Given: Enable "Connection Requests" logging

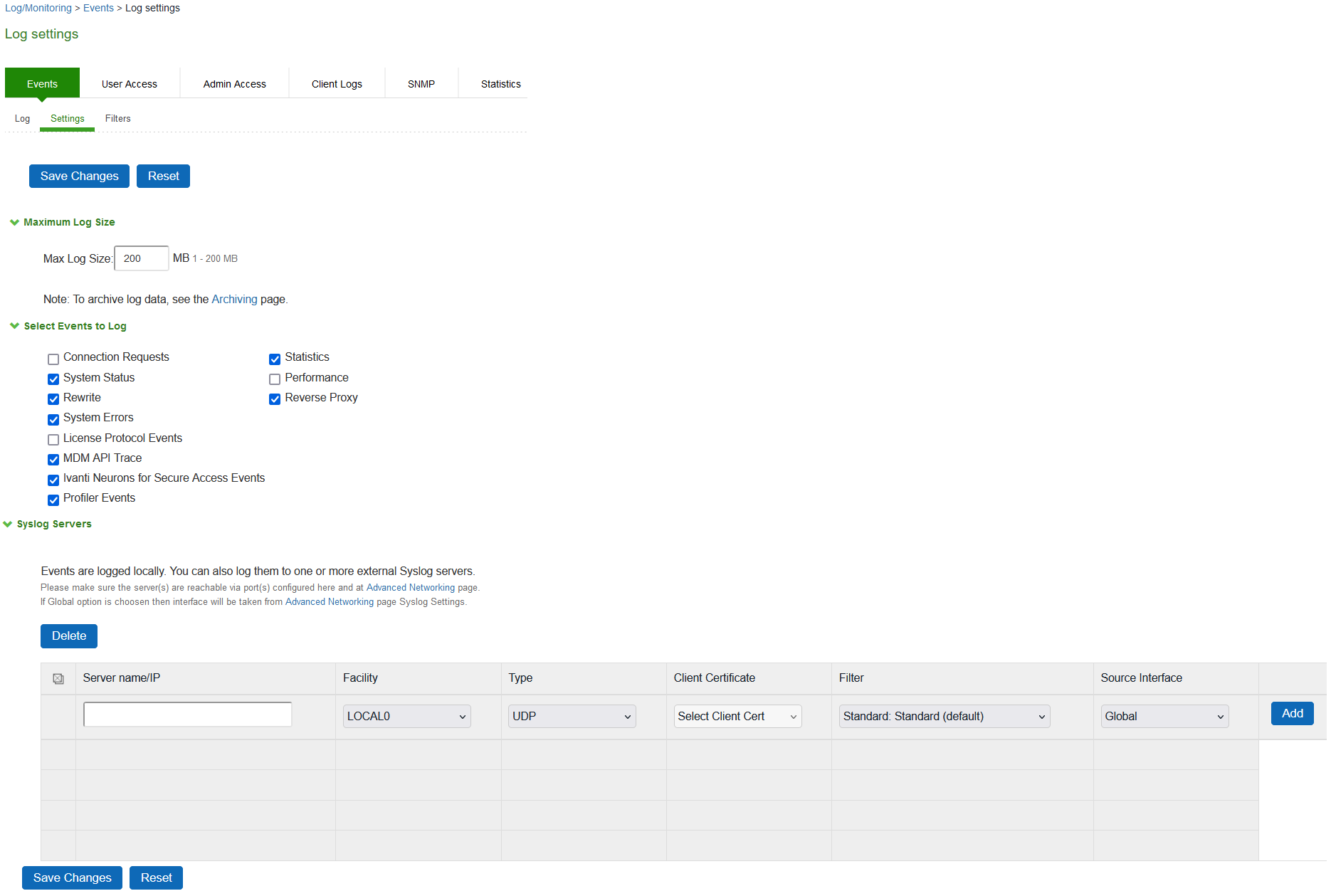Looking at the screenshot, I should coord(53,359).
